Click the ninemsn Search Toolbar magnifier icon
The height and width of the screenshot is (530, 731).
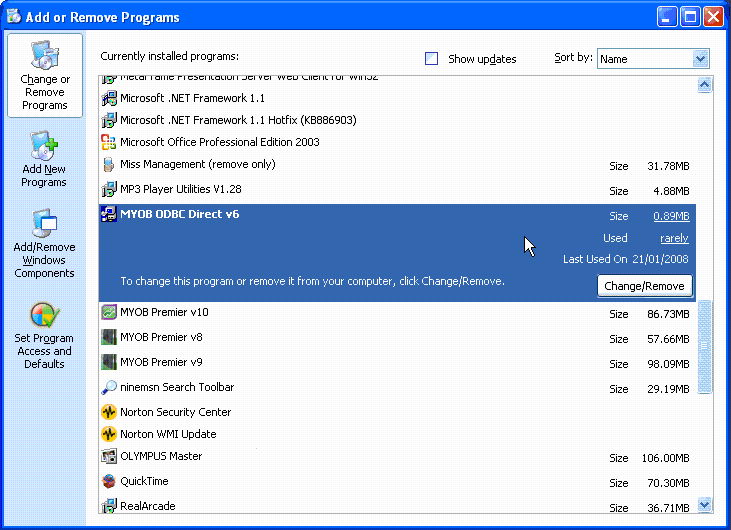point(109,387)
